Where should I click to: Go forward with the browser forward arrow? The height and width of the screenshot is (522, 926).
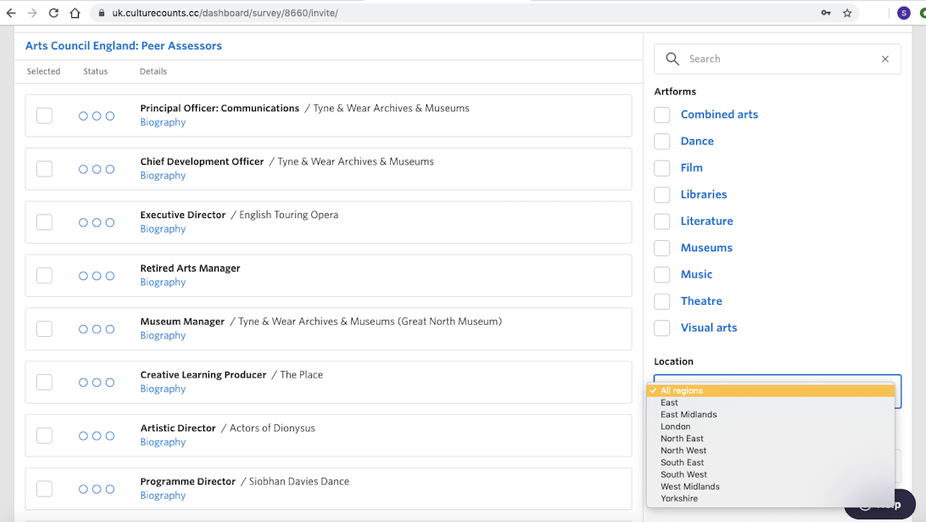click(x=32, y=13)
